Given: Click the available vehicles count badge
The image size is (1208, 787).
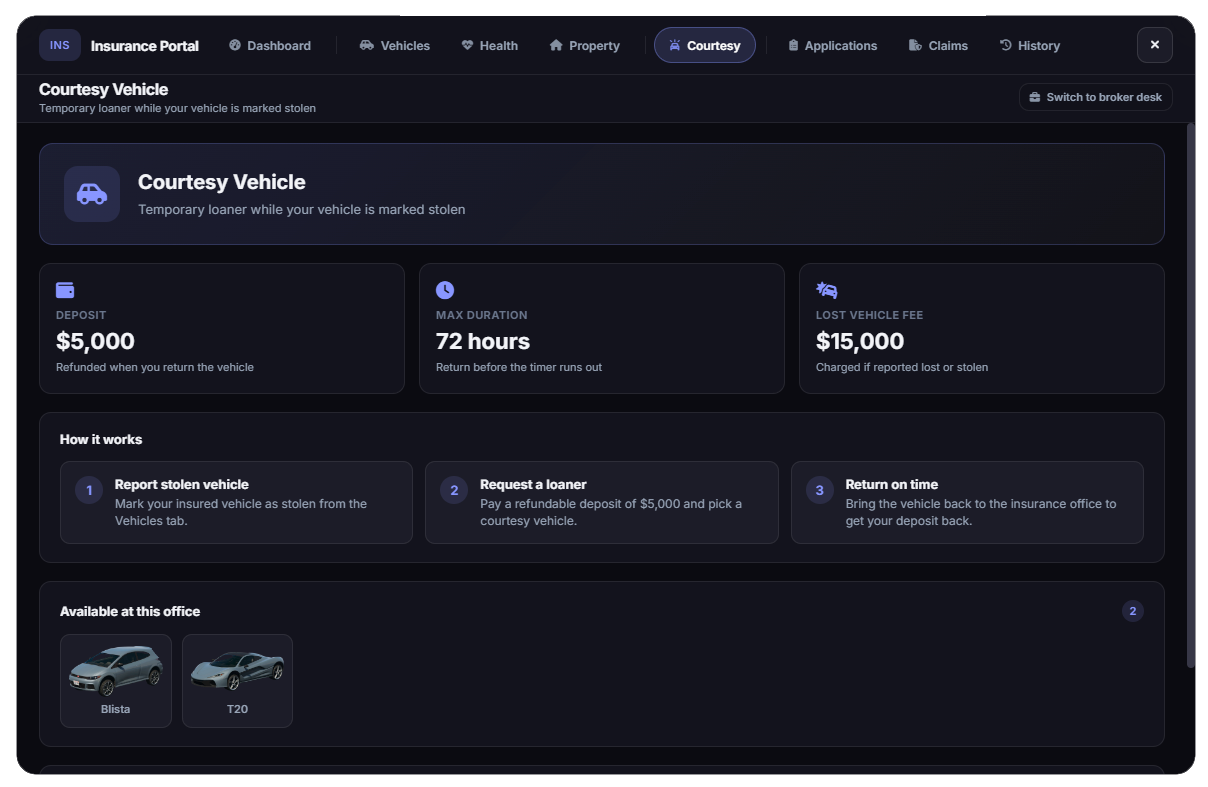Looking at the screenshot, I should pos(1133,611).
